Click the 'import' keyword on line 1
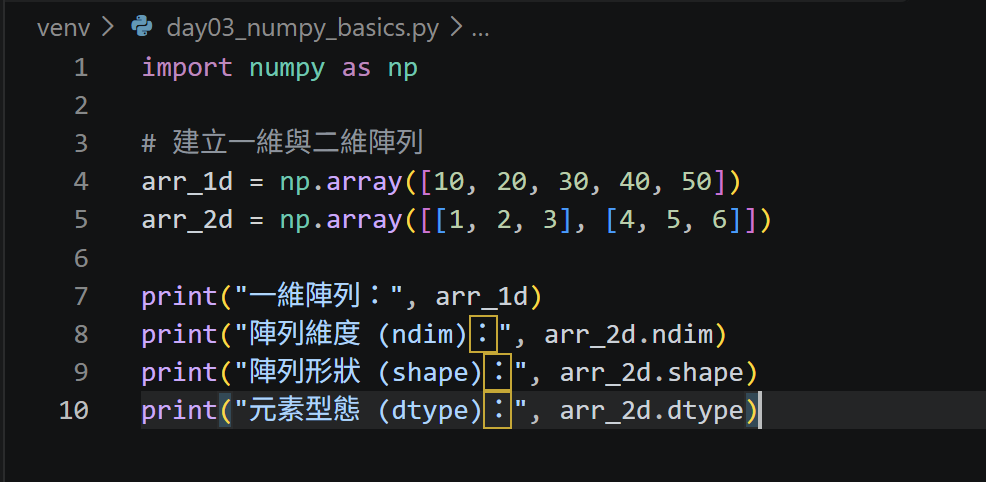 [x=187, y=68]
